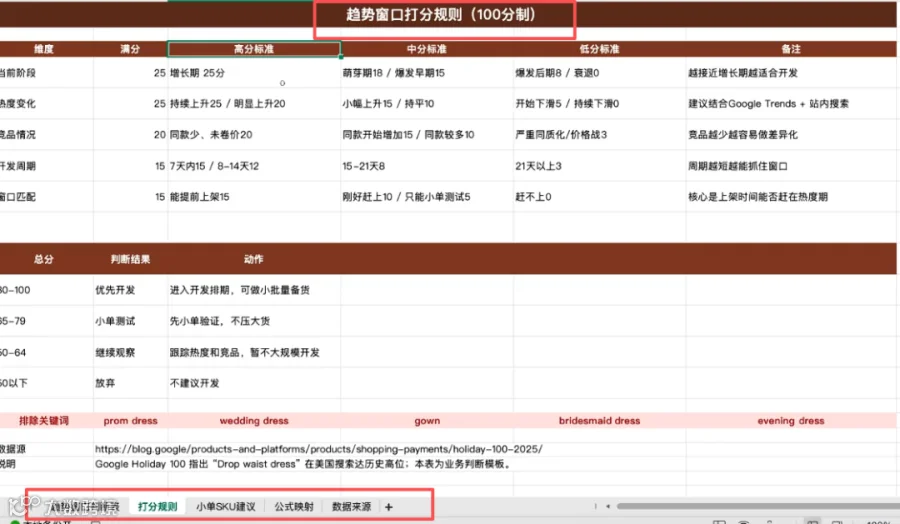The image size is (900, 524).
Task: Select the 中分标准 header cell
Action: point(427,49)
